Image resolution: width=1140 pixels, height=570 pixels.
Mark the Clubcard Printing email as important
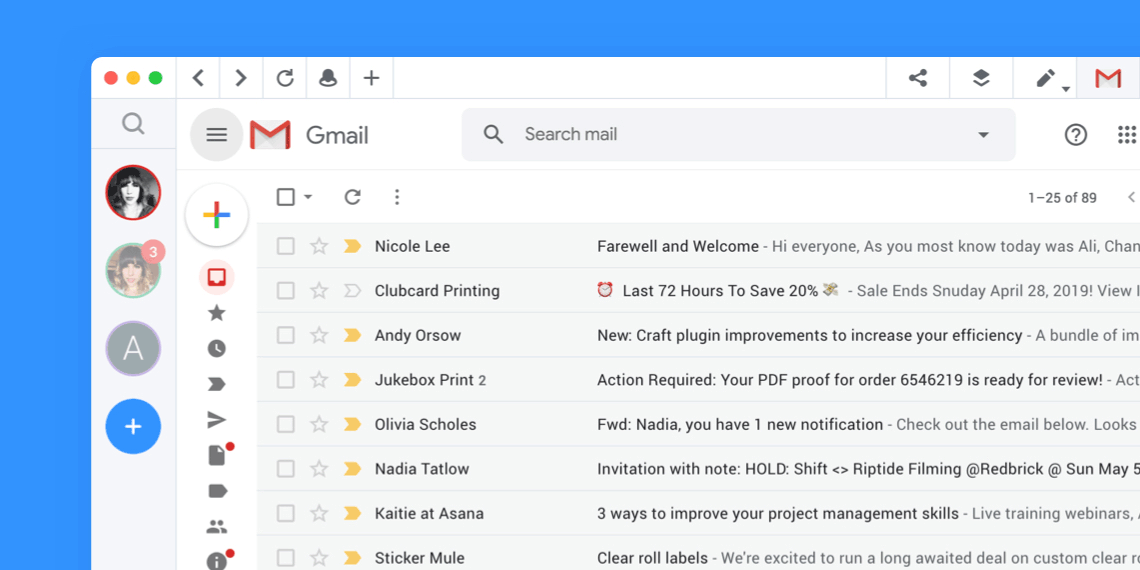click(x=352, y=291)
